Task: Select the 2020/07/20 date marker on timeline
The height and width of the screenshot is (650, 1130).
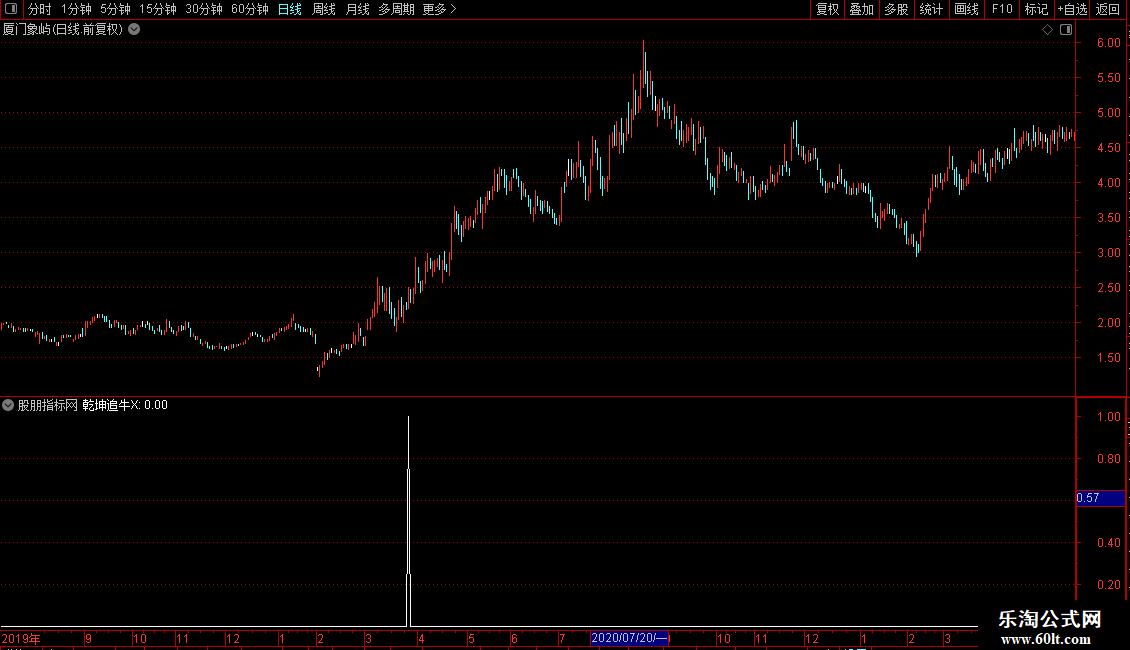Action: coord(630,638)
